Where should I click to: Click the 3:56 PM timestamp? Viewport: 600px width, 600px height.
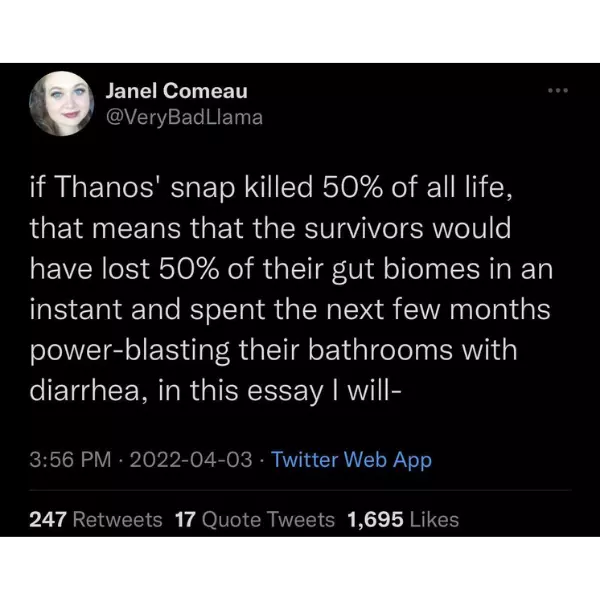tap(68, 460)
